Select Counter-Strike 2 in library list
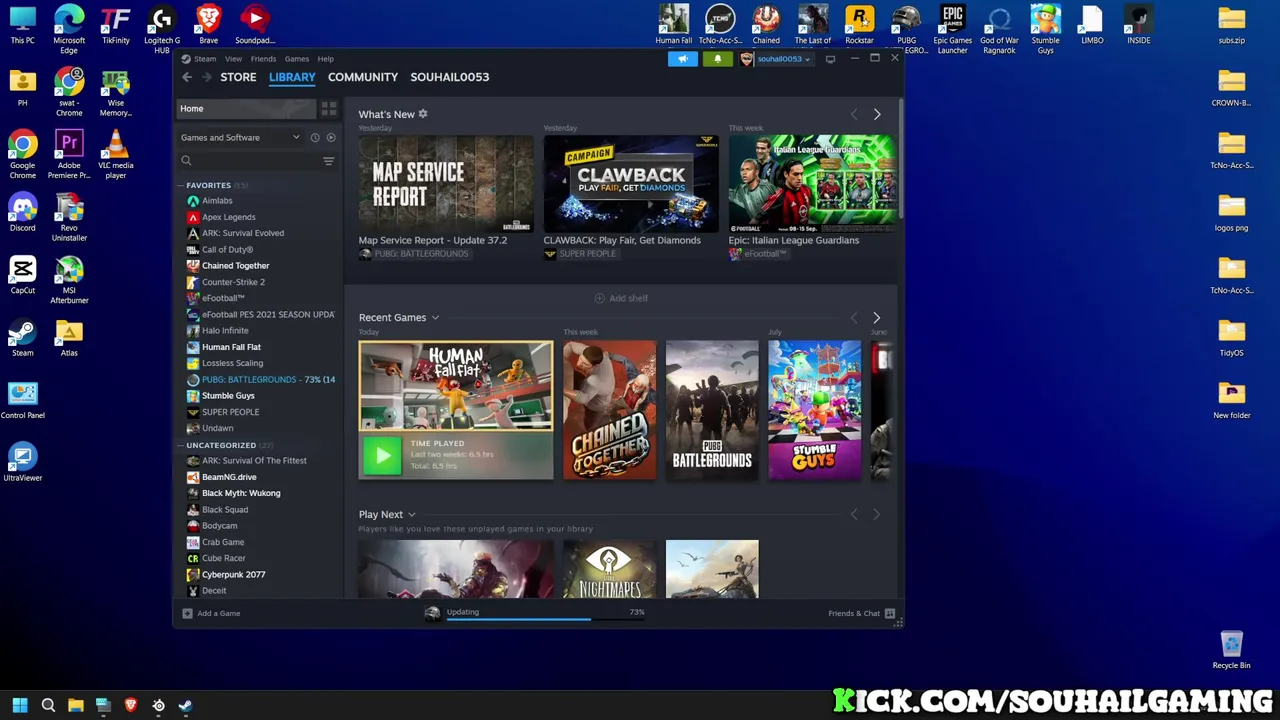This screenshot has height=720, width=1280. click(233, 282)
